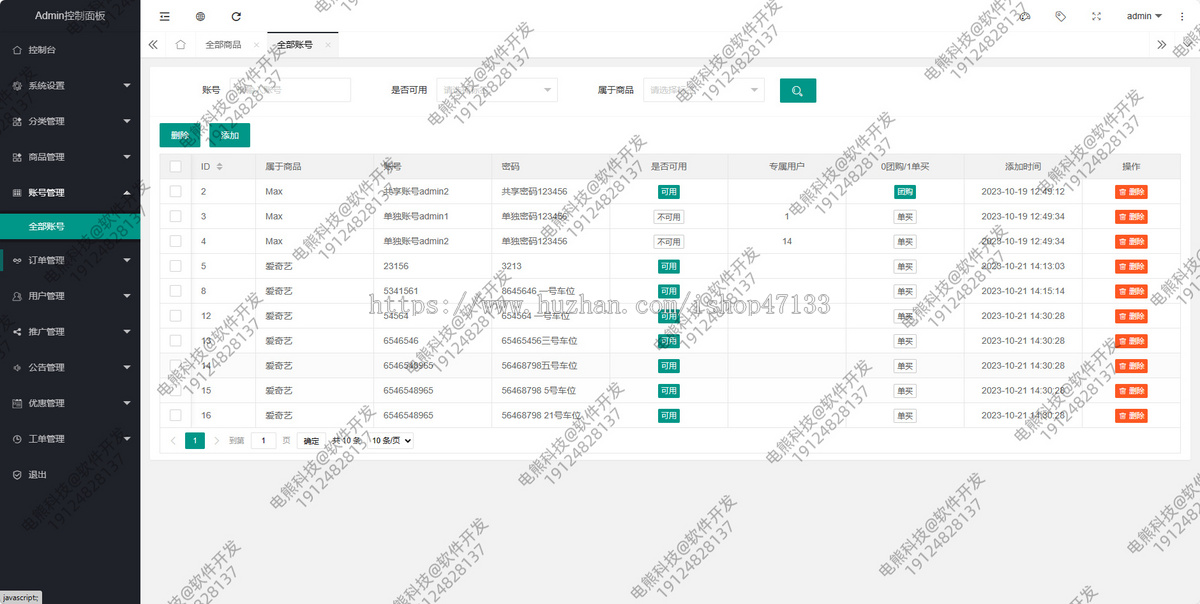
Task: Expand the 优惠管理 sidebar menu
Action: coord(70,403)
